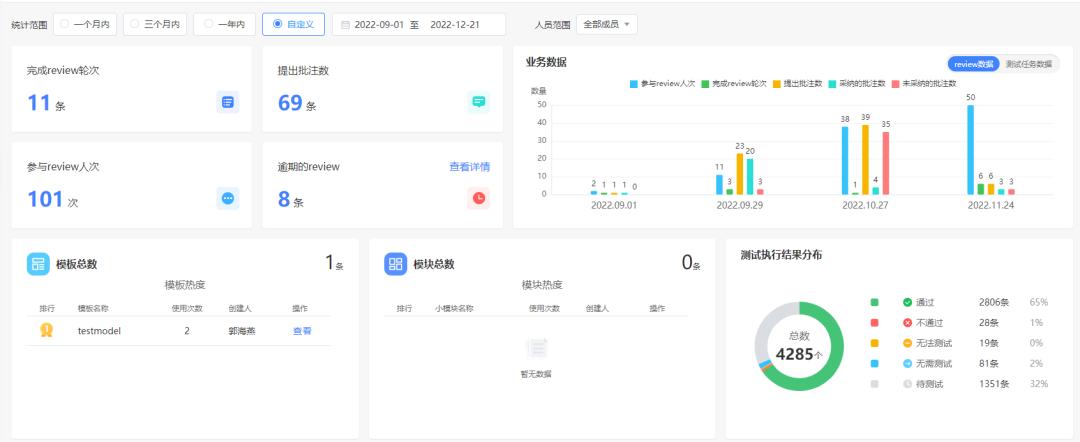Image resolution: width=1080 pixels, height=442 pixels.
Task: Click the 65% percentage for 通过
Action: click(1039, 302)
